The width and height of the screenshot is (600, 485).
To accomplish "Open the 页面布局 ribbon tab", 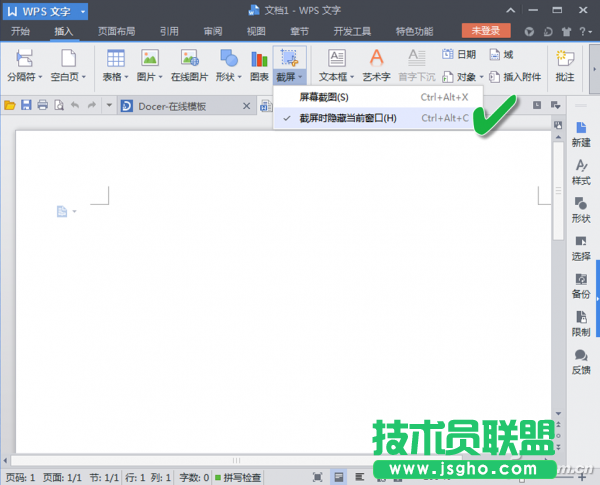I will 117,31.
